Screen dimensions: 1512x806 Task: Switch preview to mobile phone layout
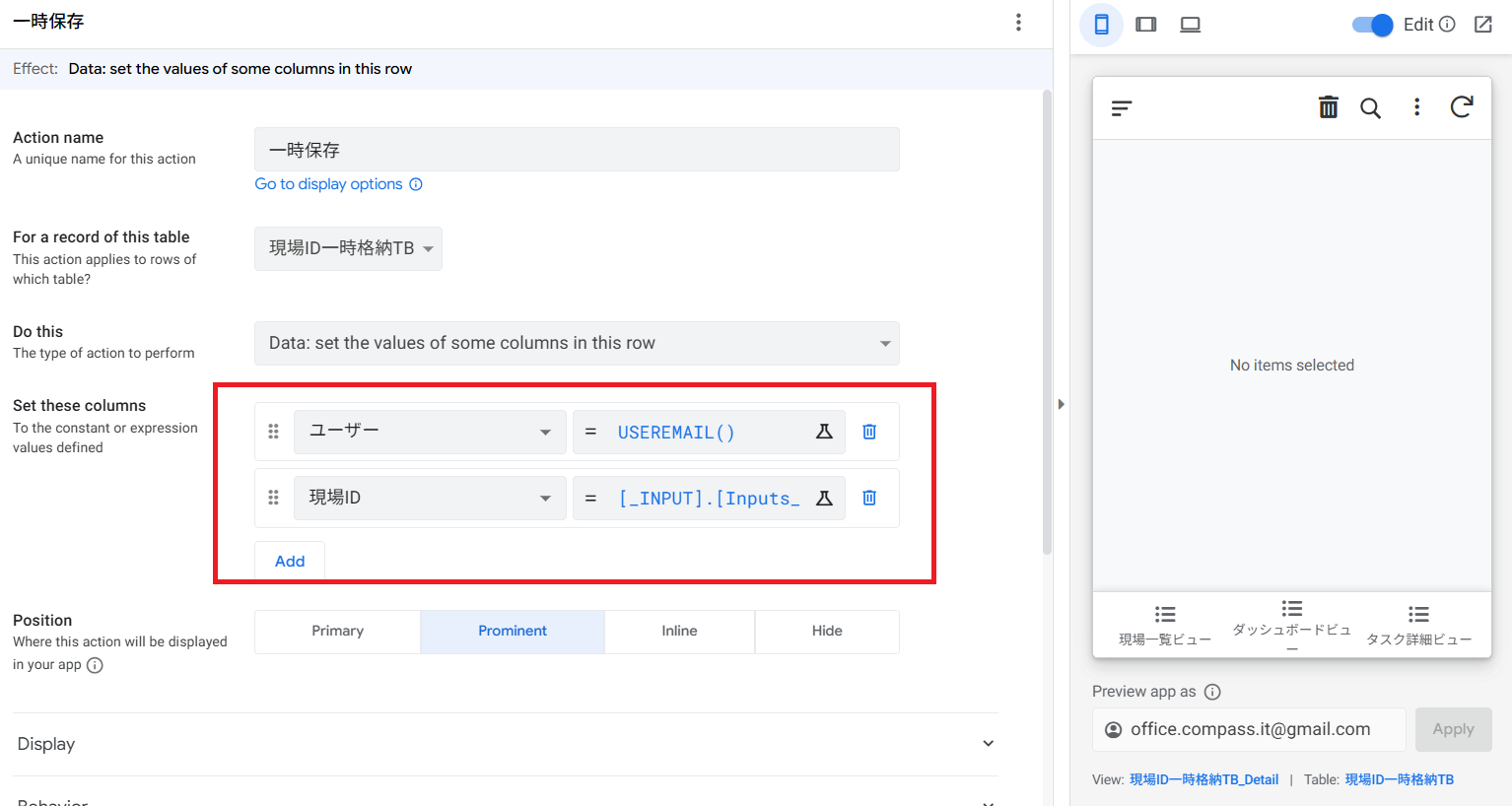(1101, 25)
